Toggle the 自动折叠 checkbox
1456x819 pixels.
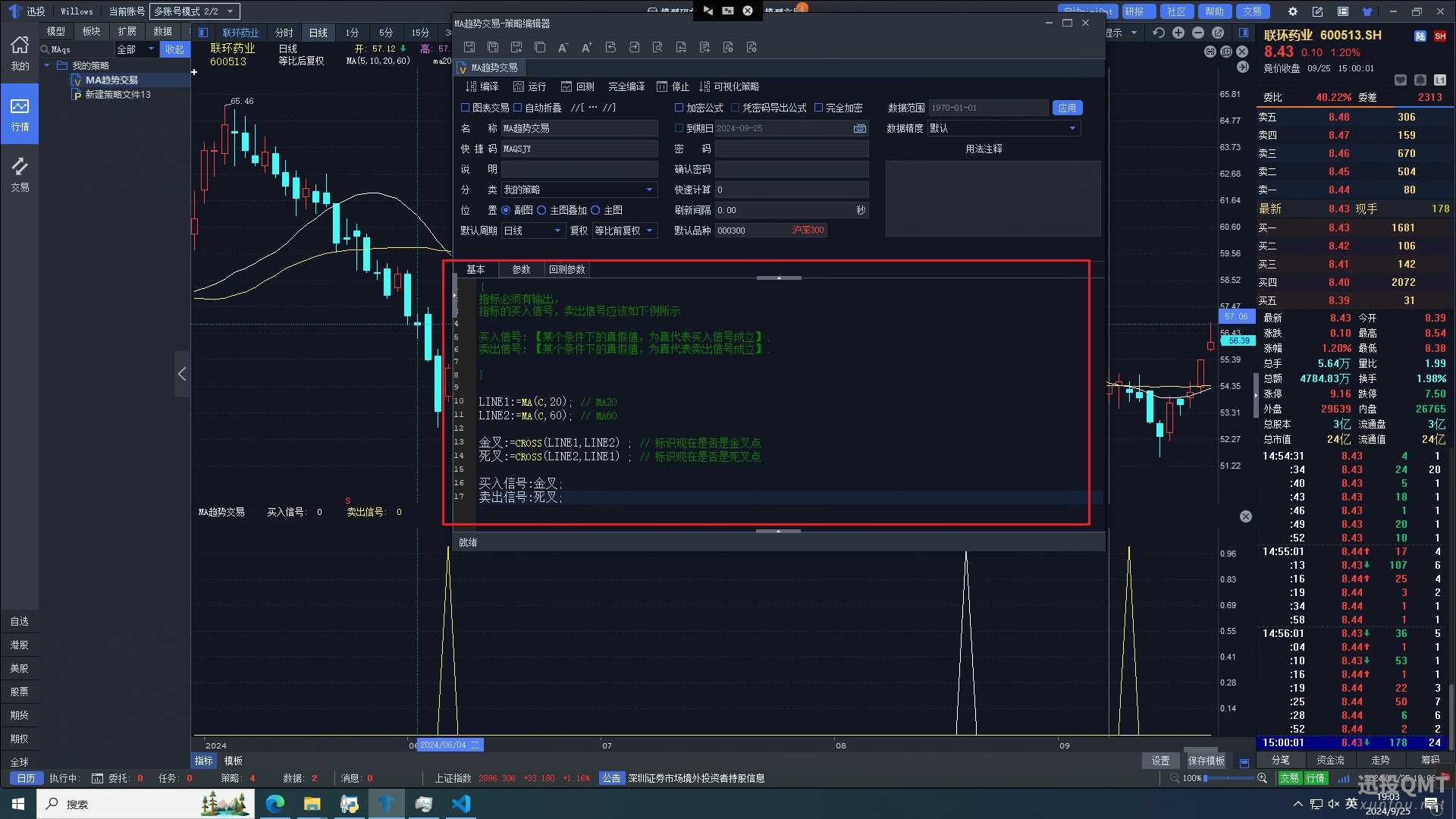click(x=518, y=108)
